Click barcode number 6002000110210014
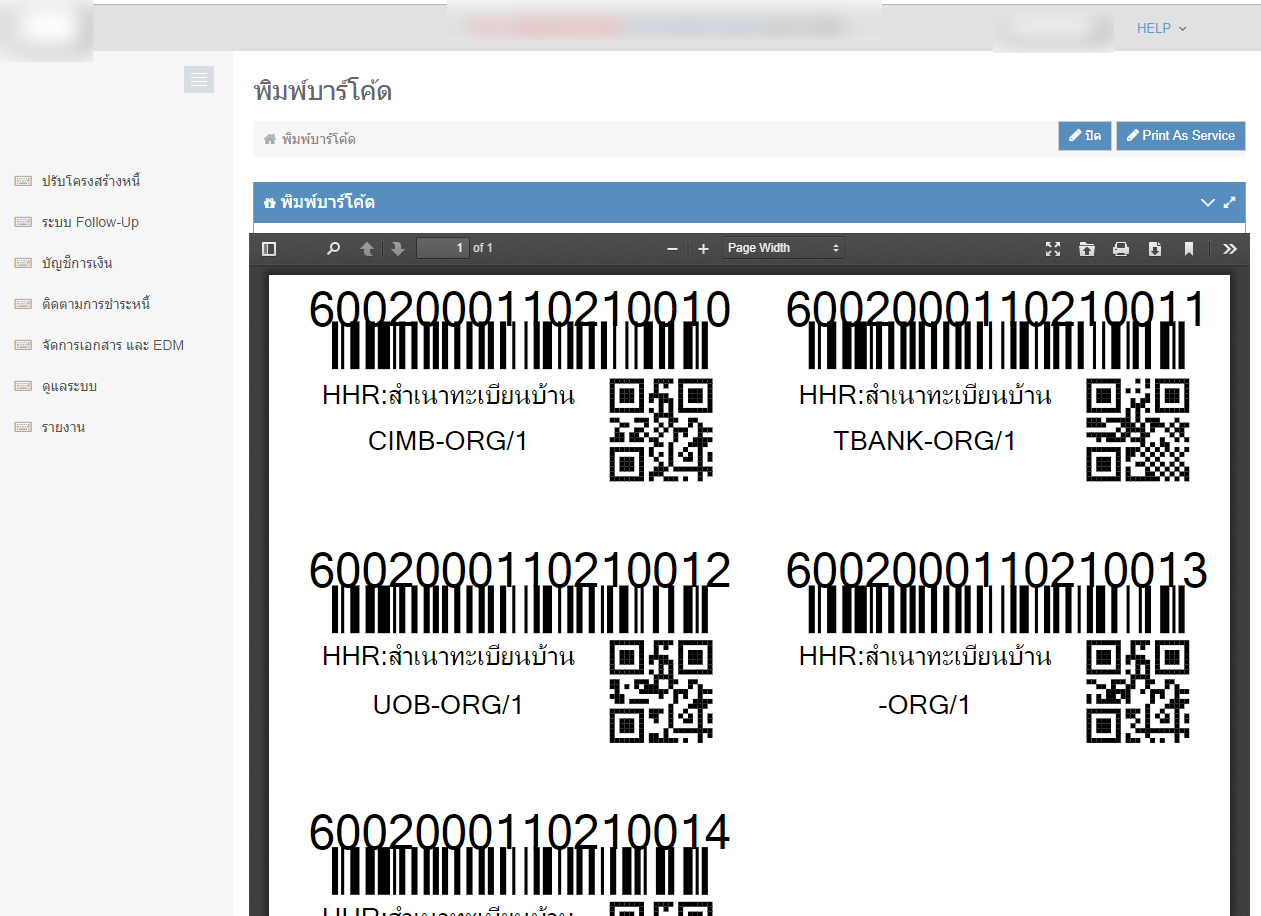Viewport: 1261px width, 916px height. pyautogui.click(x=520, y=832)
